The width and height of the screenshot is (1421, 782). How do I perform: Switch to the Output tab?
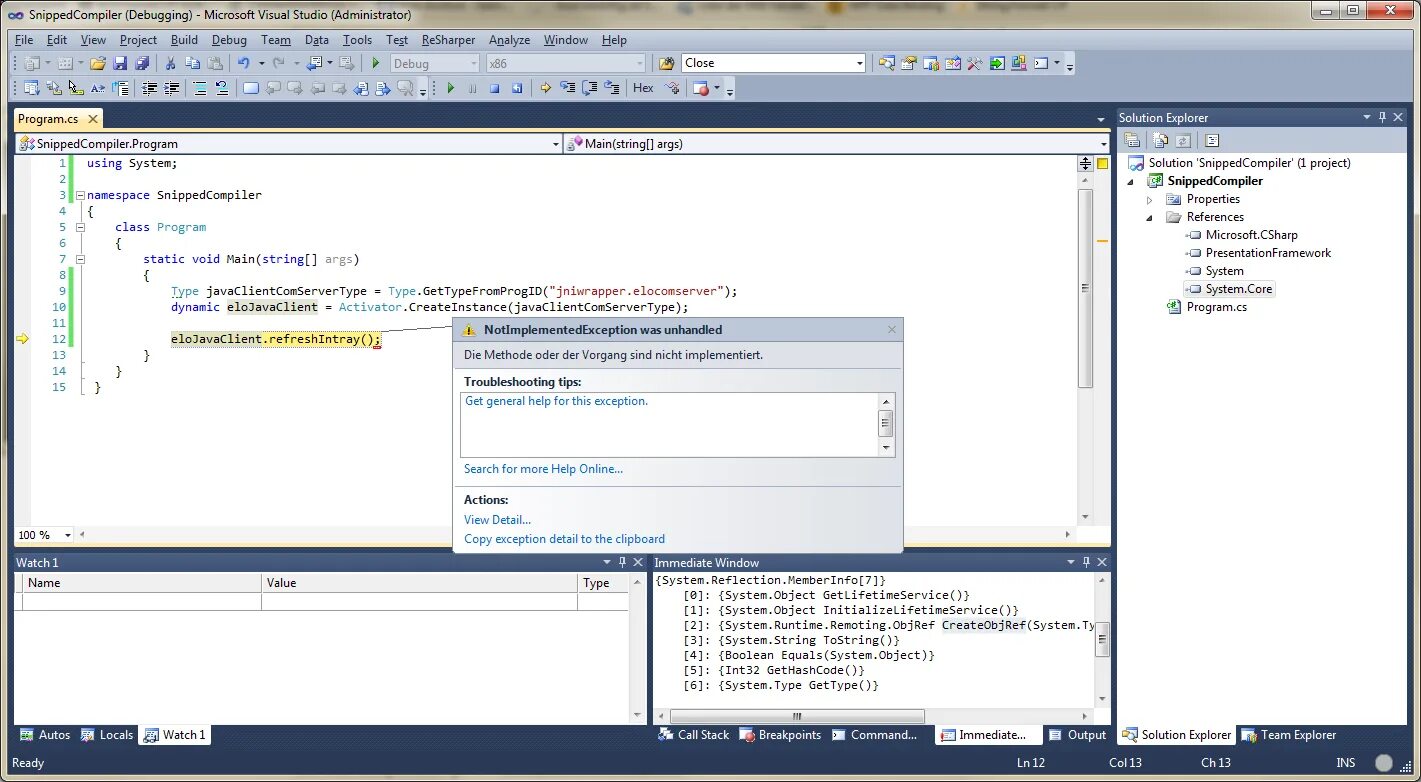[1078, 735]
